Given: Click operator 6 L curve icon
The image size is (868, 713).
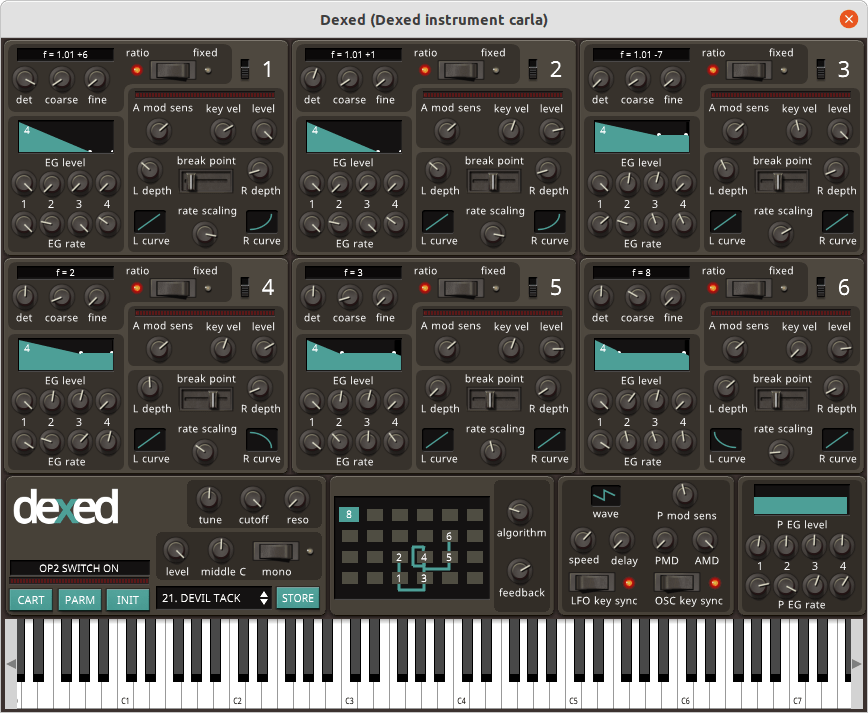Looking at the screenshot, I should pos(726,440).
